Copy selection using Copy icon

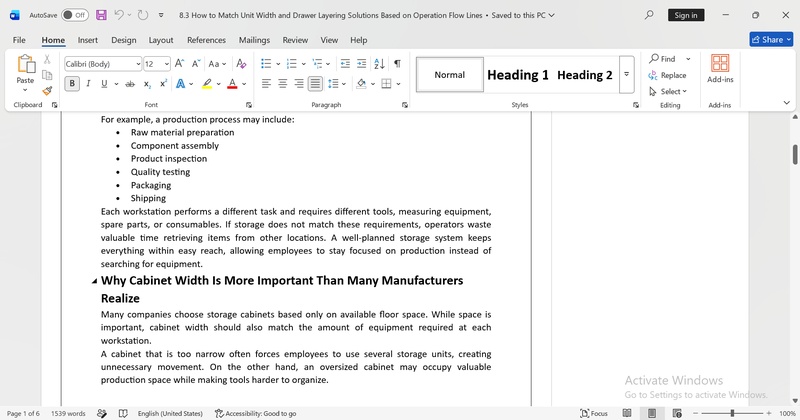(x=47, y=75)
